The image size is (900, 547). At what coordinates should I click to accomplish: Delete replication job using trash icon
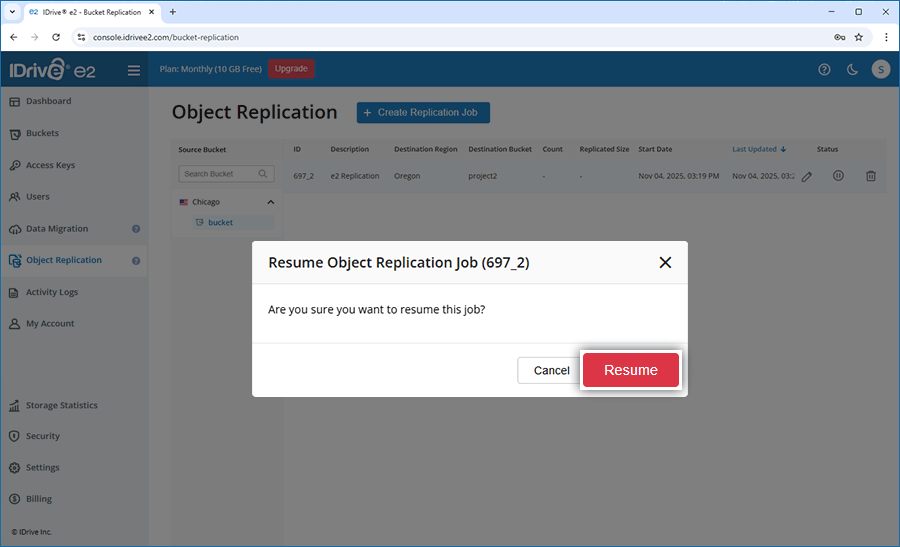point(870,176)
